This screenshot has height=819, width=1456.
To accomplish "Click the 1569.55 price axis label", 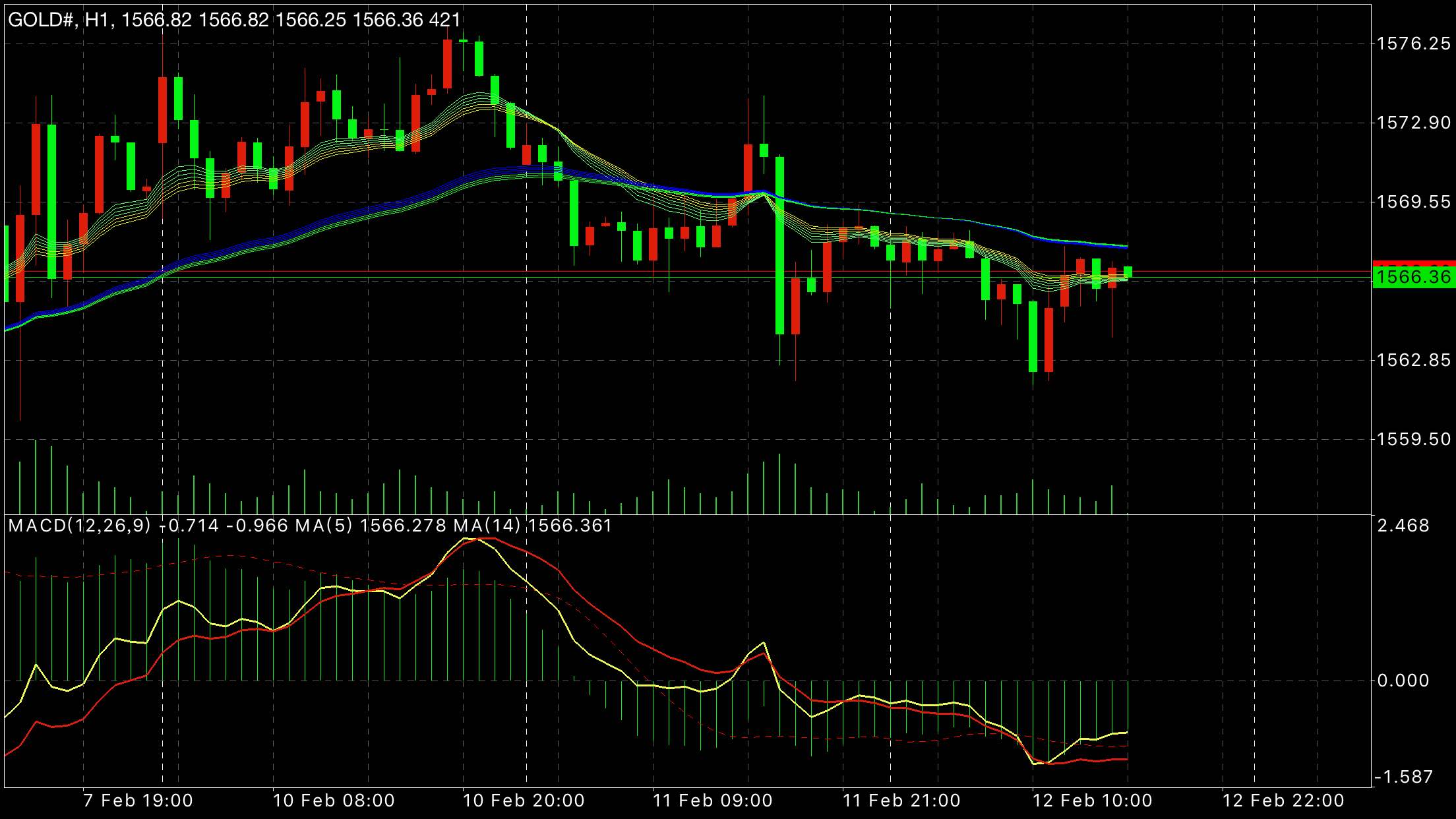I will (1414, 202).
